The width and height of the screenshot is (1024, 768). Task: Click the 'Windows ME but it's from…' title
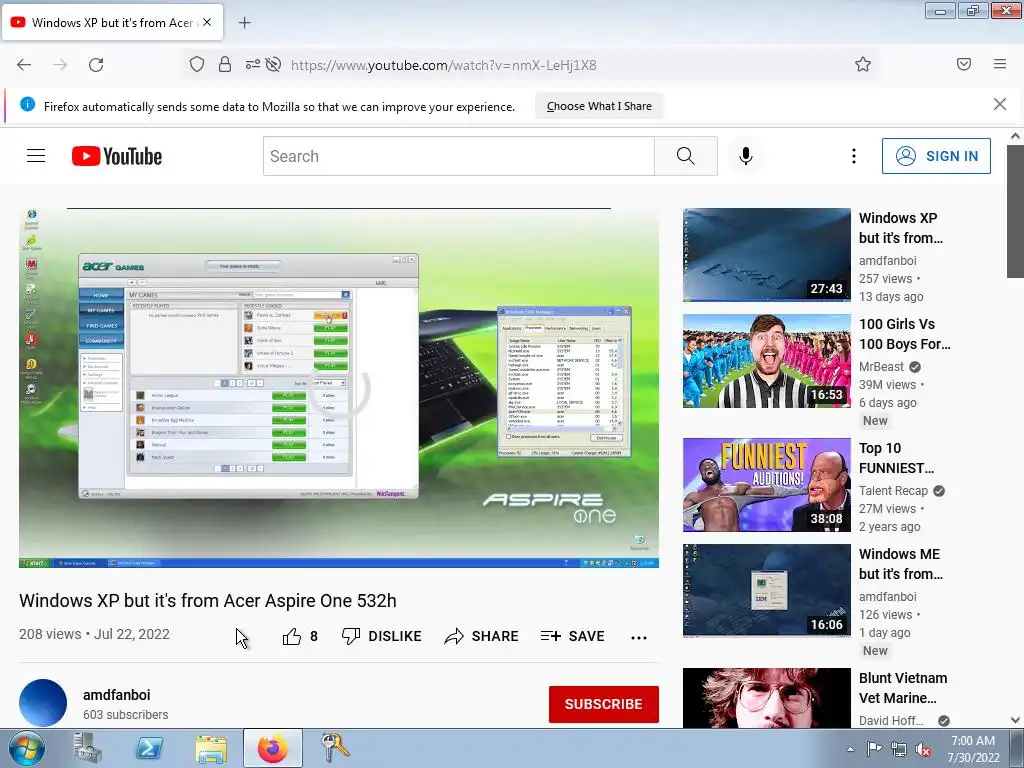[900, 564]
